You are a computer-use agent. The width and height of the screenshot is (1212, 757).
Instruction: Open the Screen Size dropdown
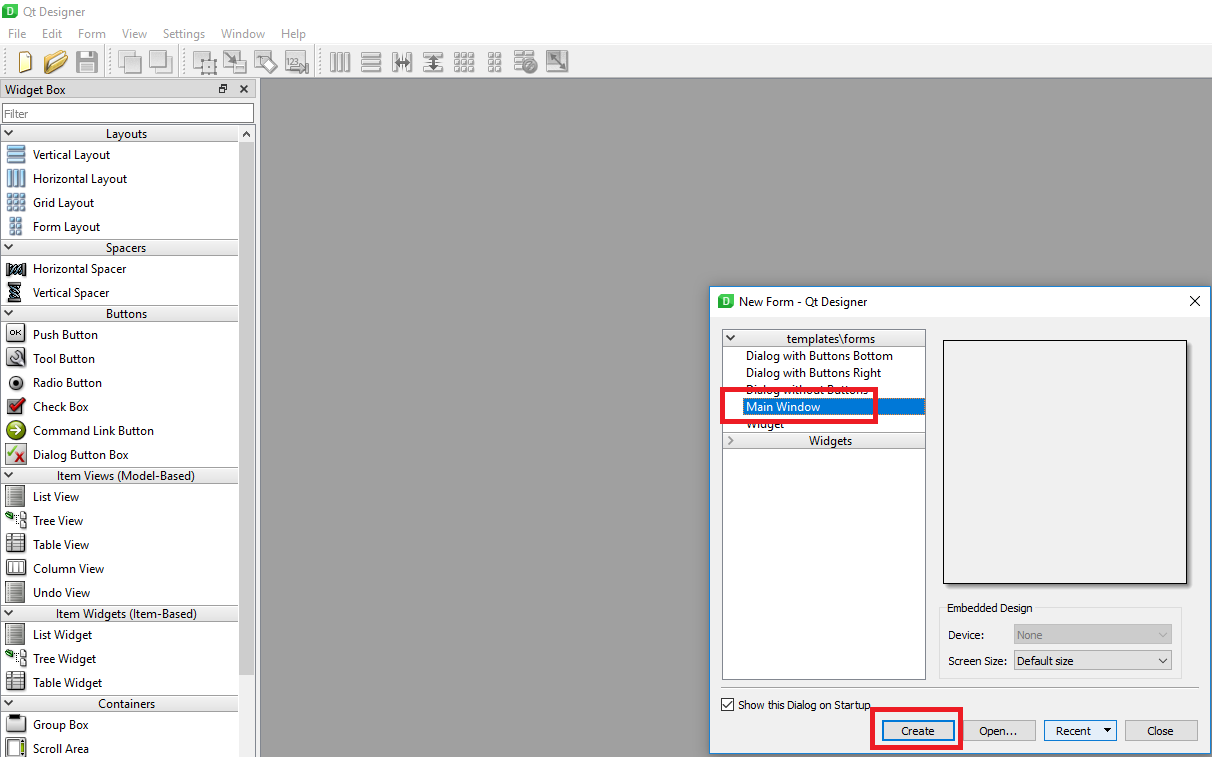coord(1092,661)
